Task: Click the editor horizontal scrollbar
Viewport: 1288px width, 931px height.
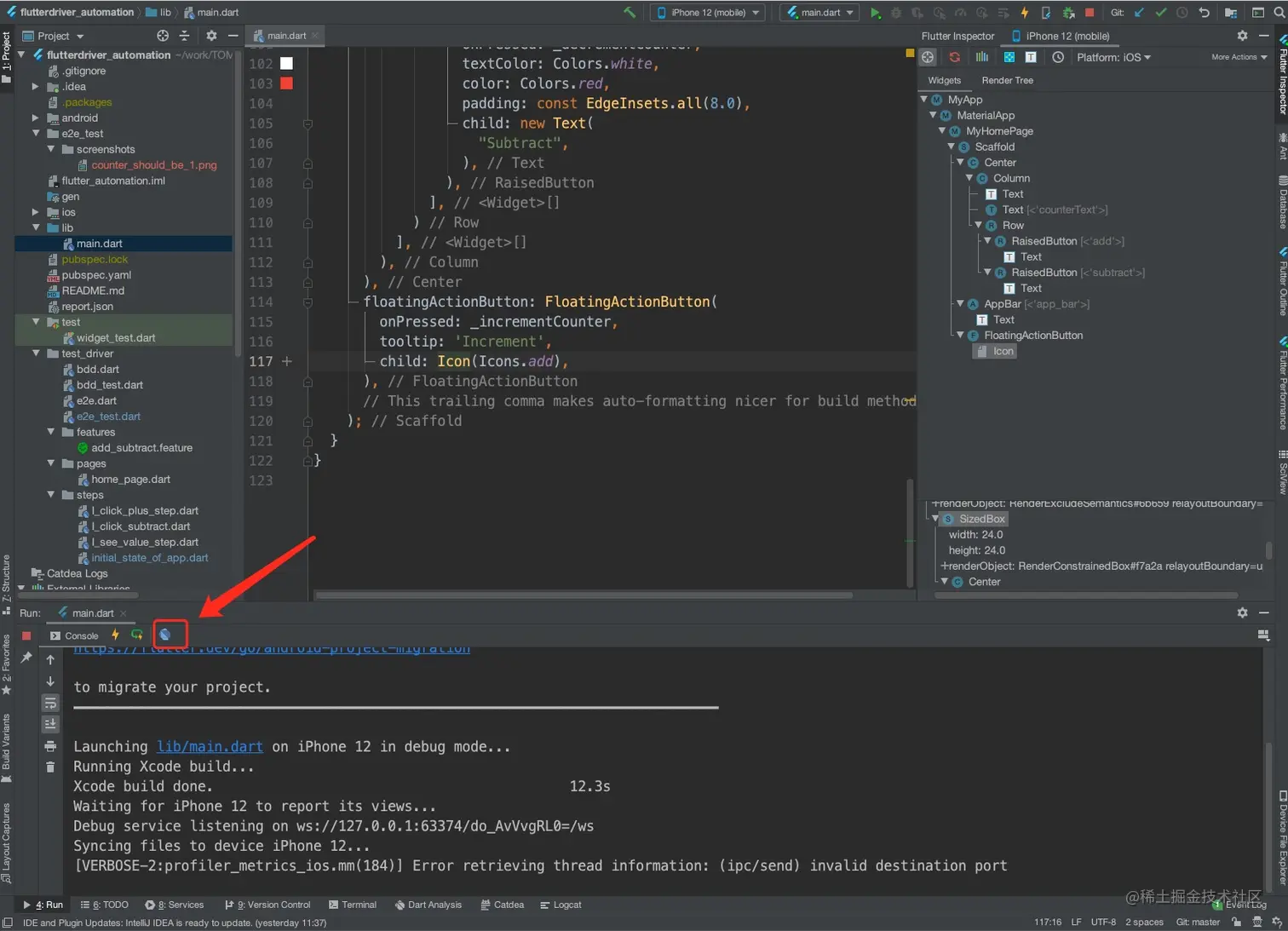Action: pos(584,595)
